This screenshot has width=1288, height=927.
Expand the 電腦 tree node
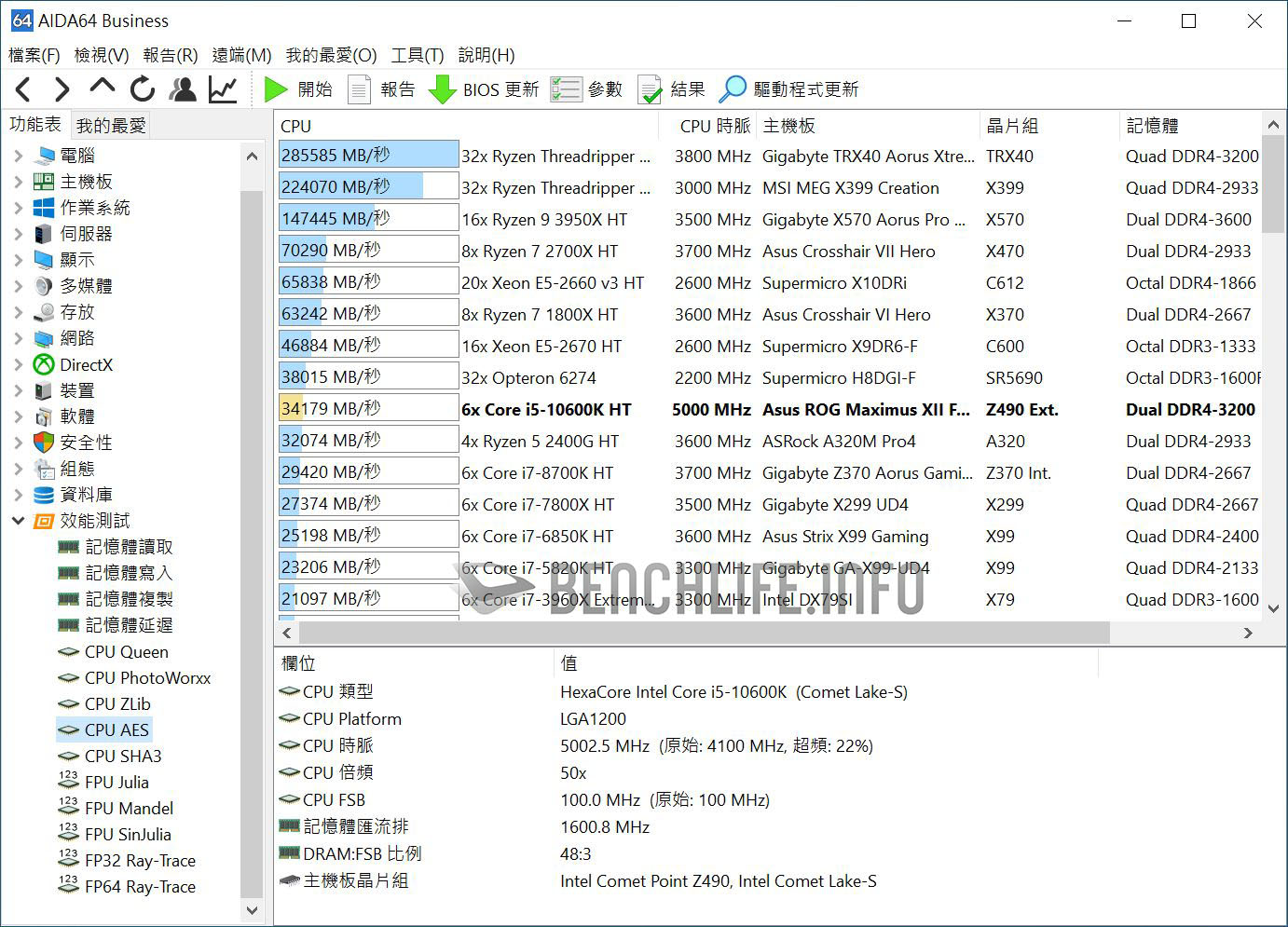18,156
